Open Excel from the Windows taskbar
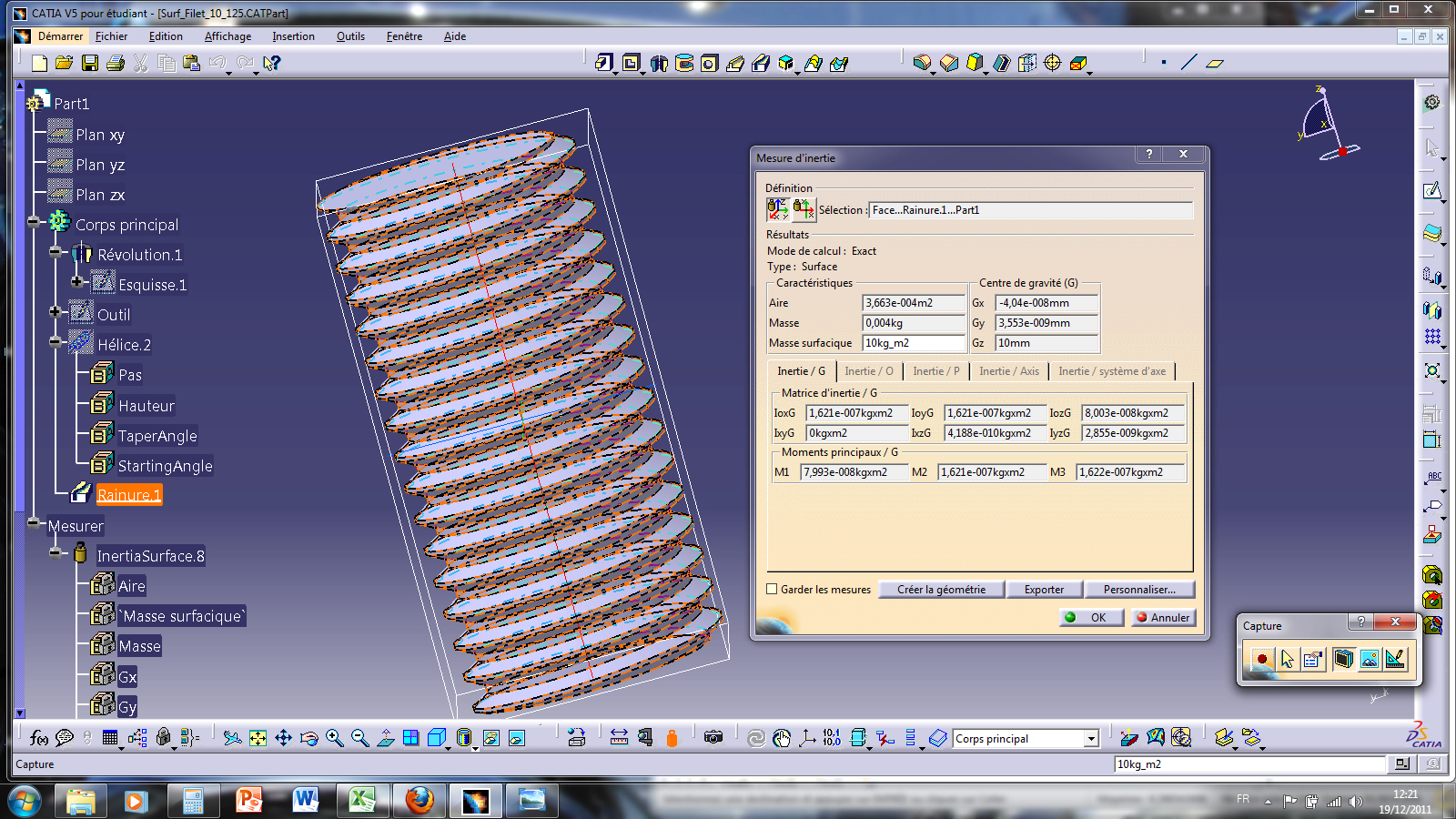Image resolution: width=1456 pixels, height=819 pixels. 362,801
